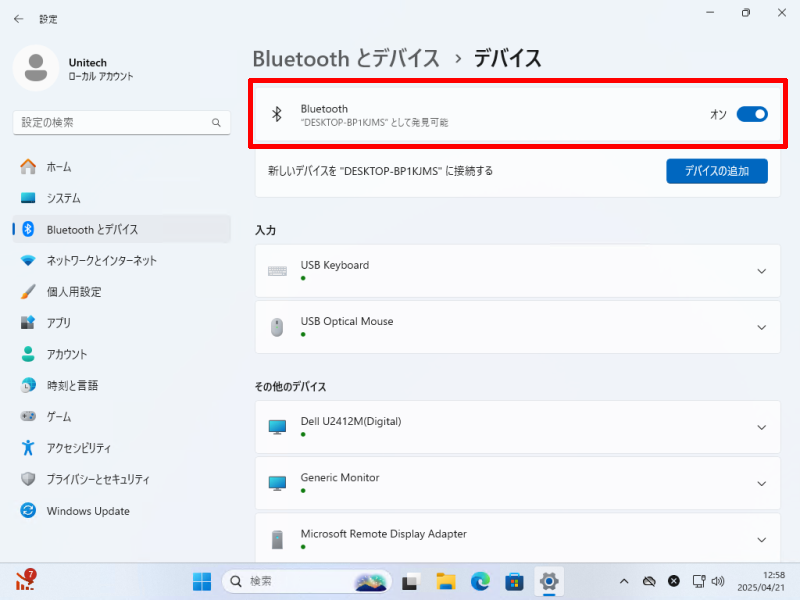Open the widgets icon with badge 7
Viewport: 800px width, 600px height.
24,580
